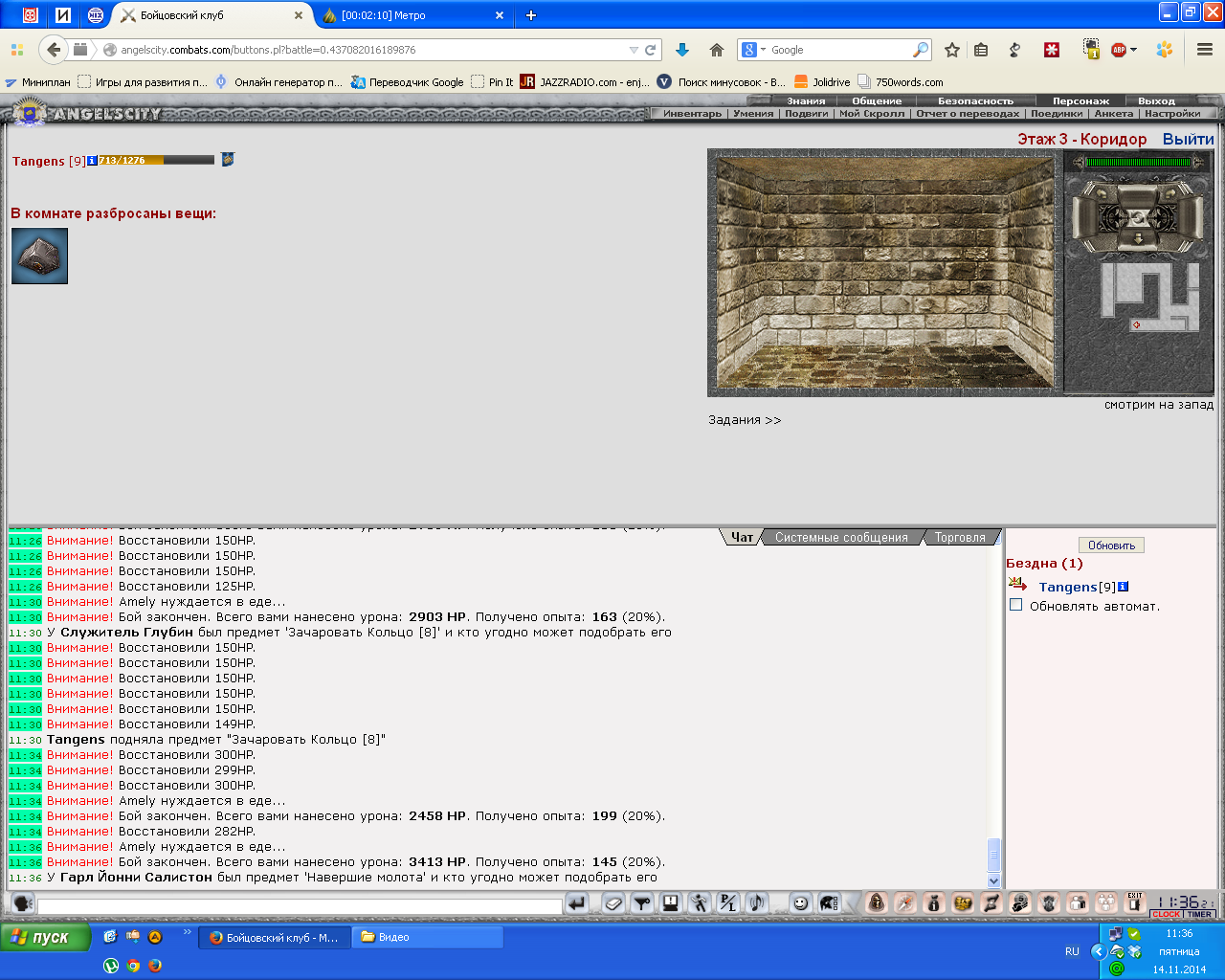The image size is (1225, 980).
Task: Open the Windows пуск start menu
Action: click(45, 938)
